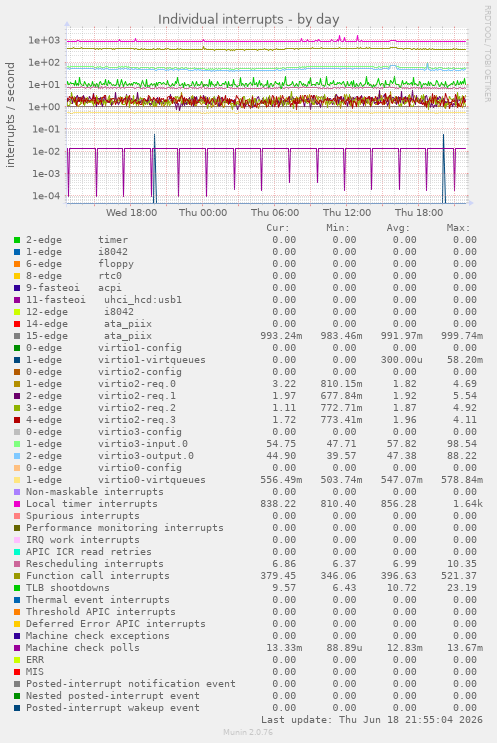
Task: Click the purple Machine check polls swatch
Action: coord(17,648)
